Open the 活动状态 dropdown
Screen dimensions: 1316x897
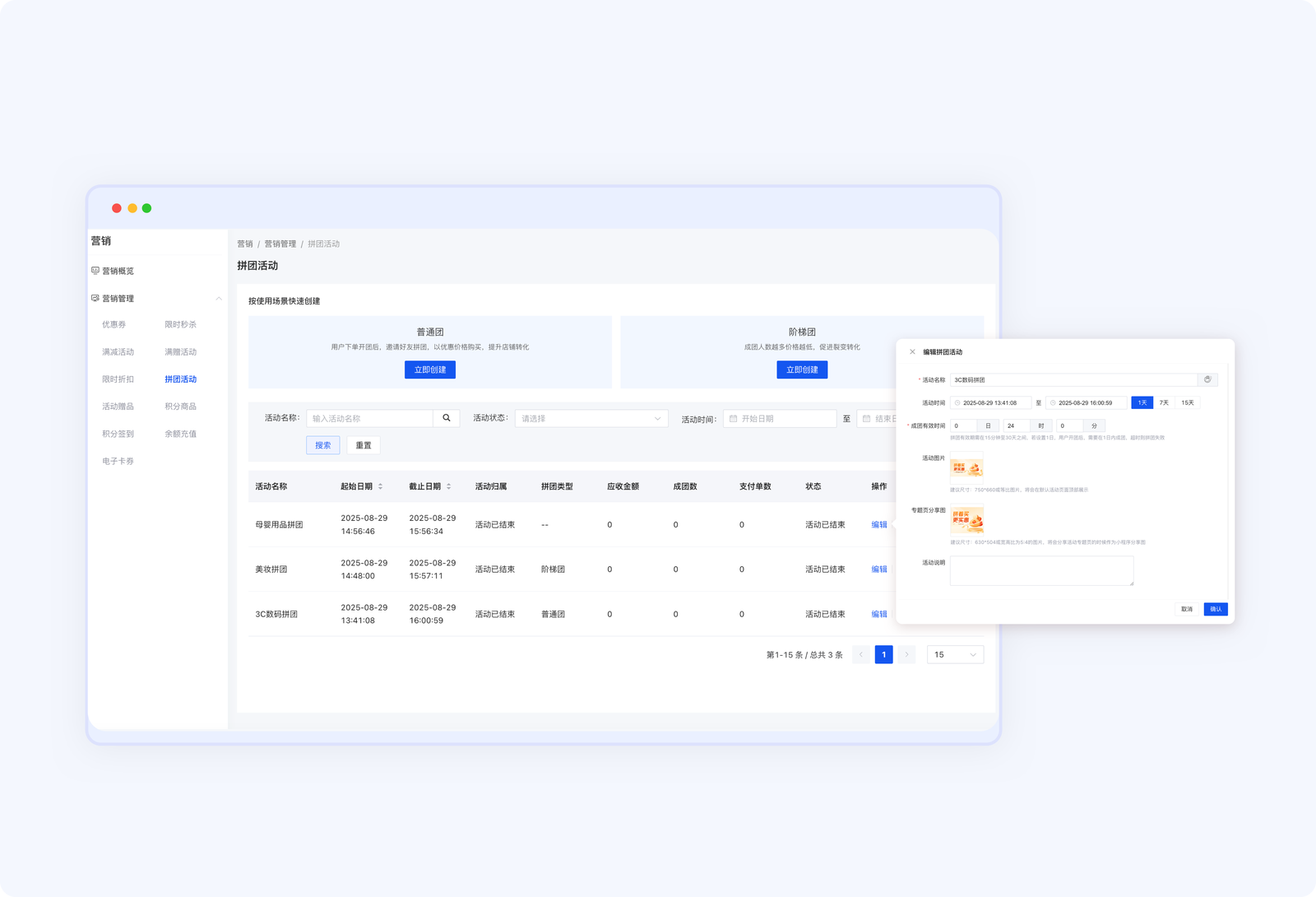(x=591, y=419)
